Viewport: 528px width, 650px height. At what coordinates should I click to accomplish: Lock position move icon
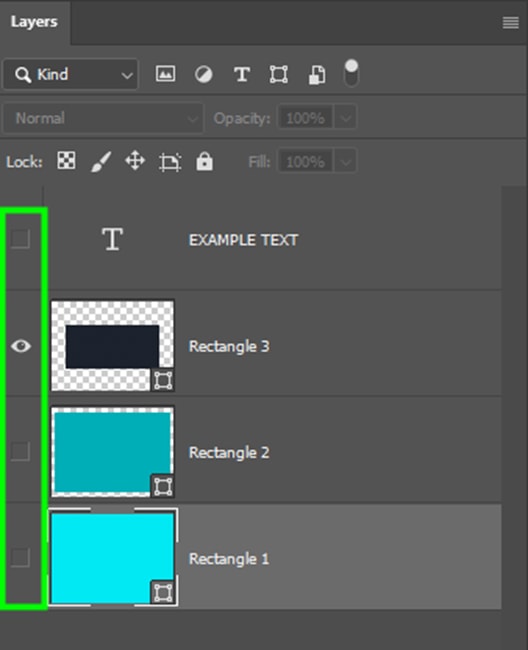point(135,161)
